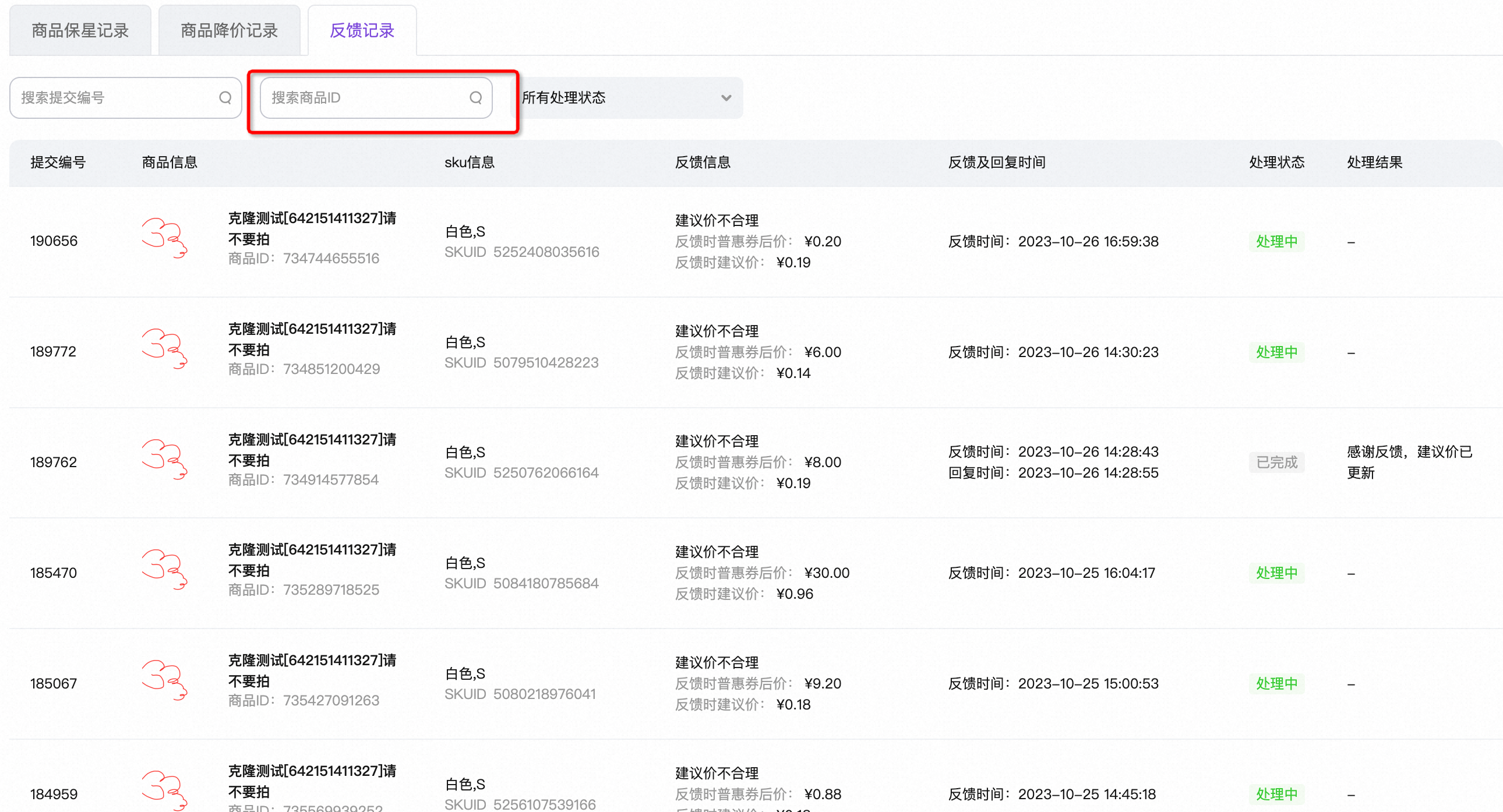Click the 处理中 status of row 190656
The height and width of the screenshot is (812, 1503).
click(1276, 241)
